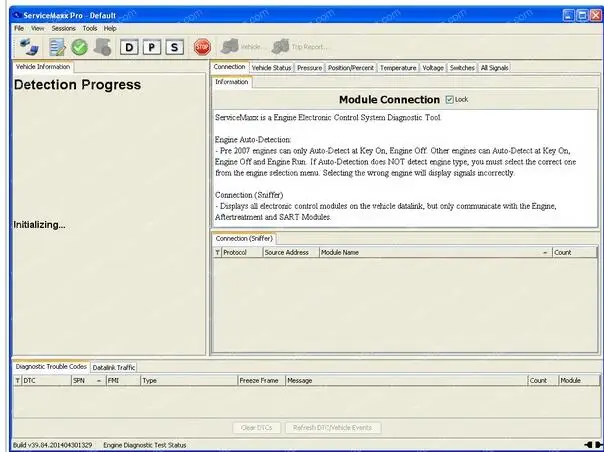Select the Connection (Sniffer) tab
The width and height of the screenshot is (604, 452).
tap(244, 239)
